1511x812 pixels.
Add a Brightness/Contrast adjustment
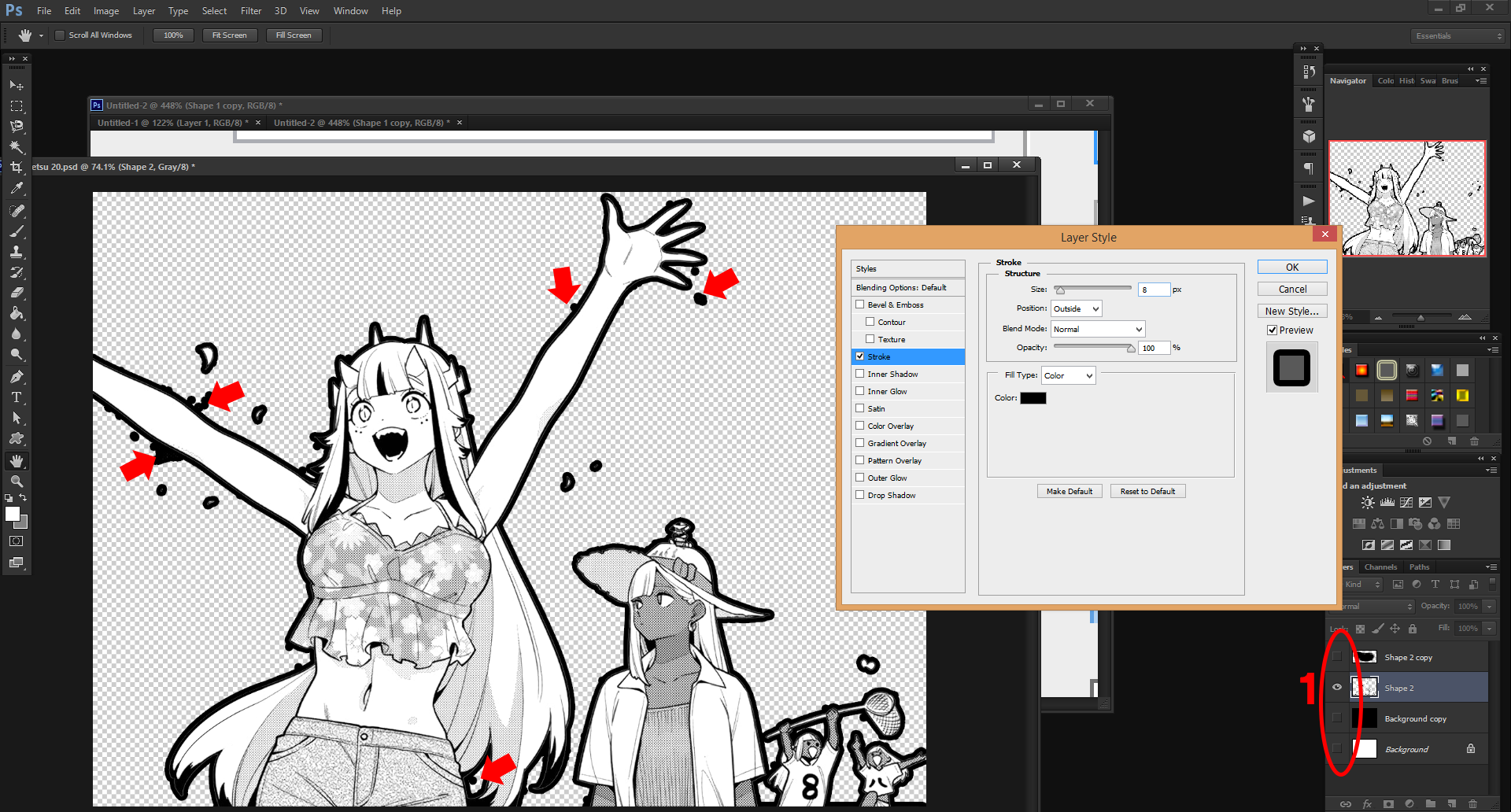click(1368, 503)
